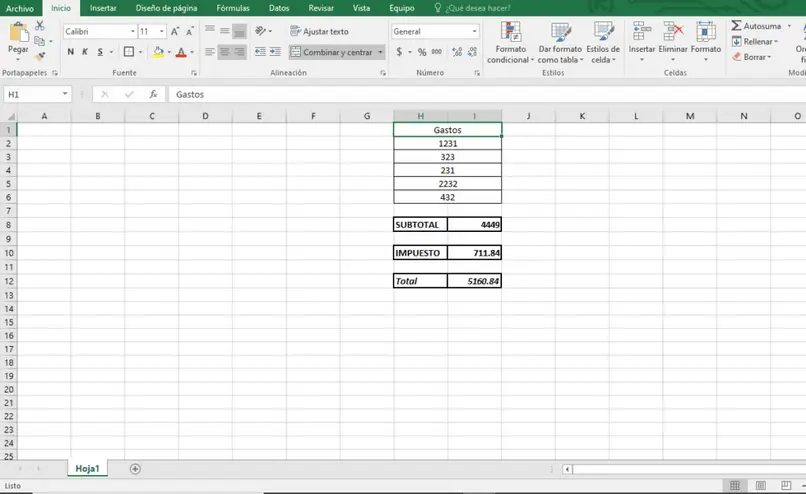Open the Formato condicional icon

[510, 32]
